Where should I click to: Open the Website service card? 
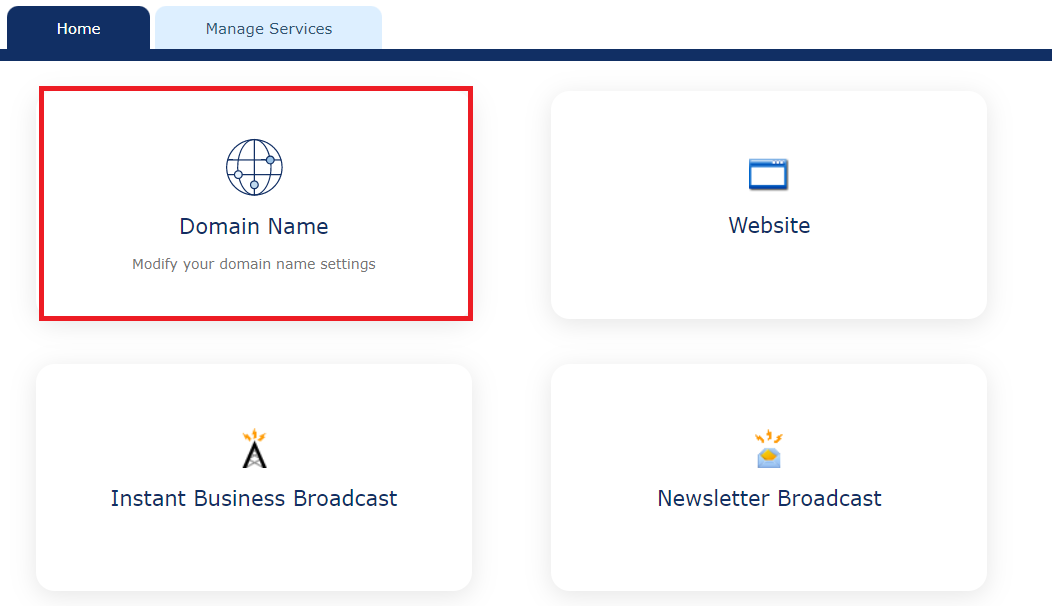tap(768, 204)
